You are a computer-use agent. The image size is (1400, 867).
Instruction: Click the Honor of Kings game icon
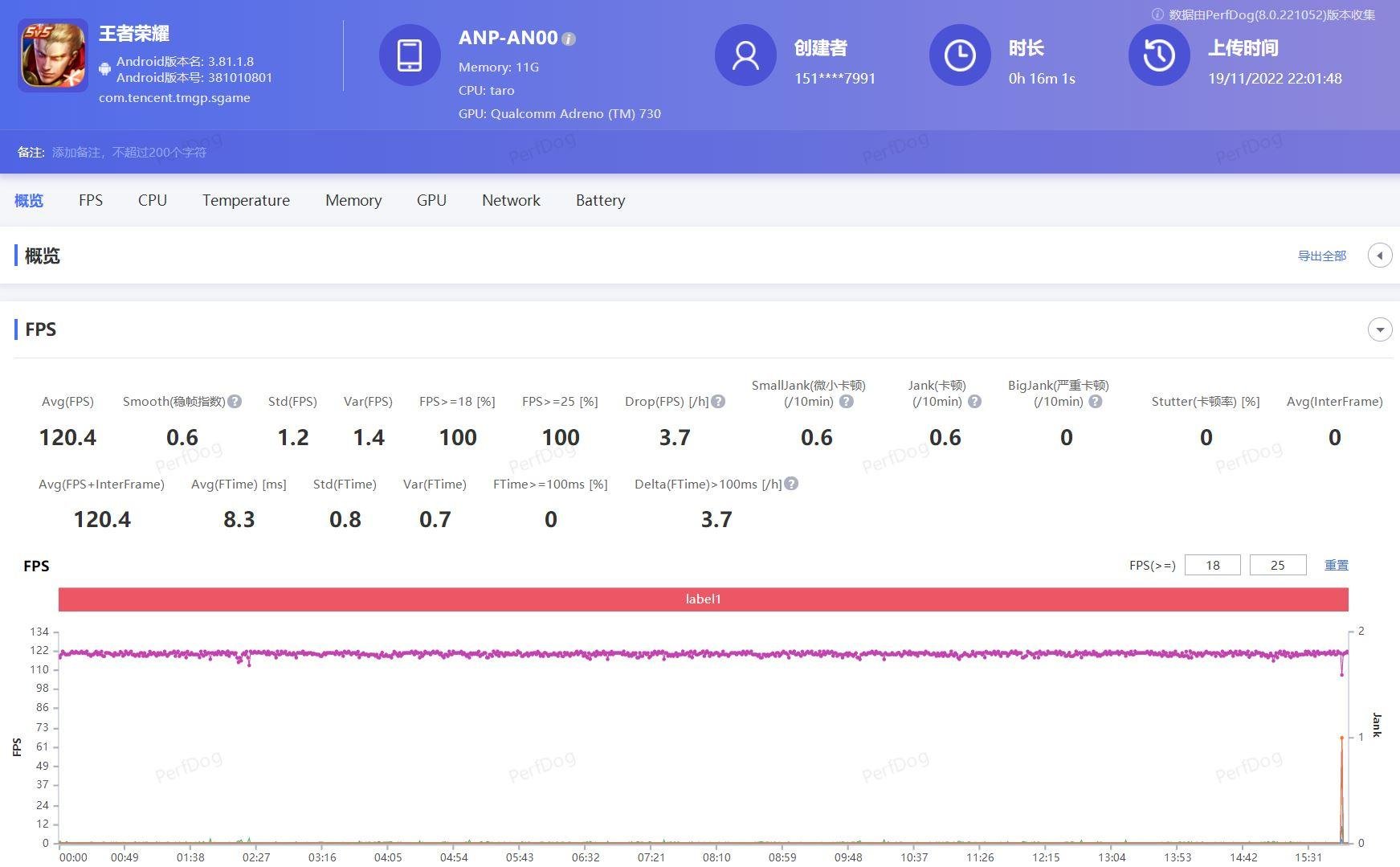(x=53, y=55)
